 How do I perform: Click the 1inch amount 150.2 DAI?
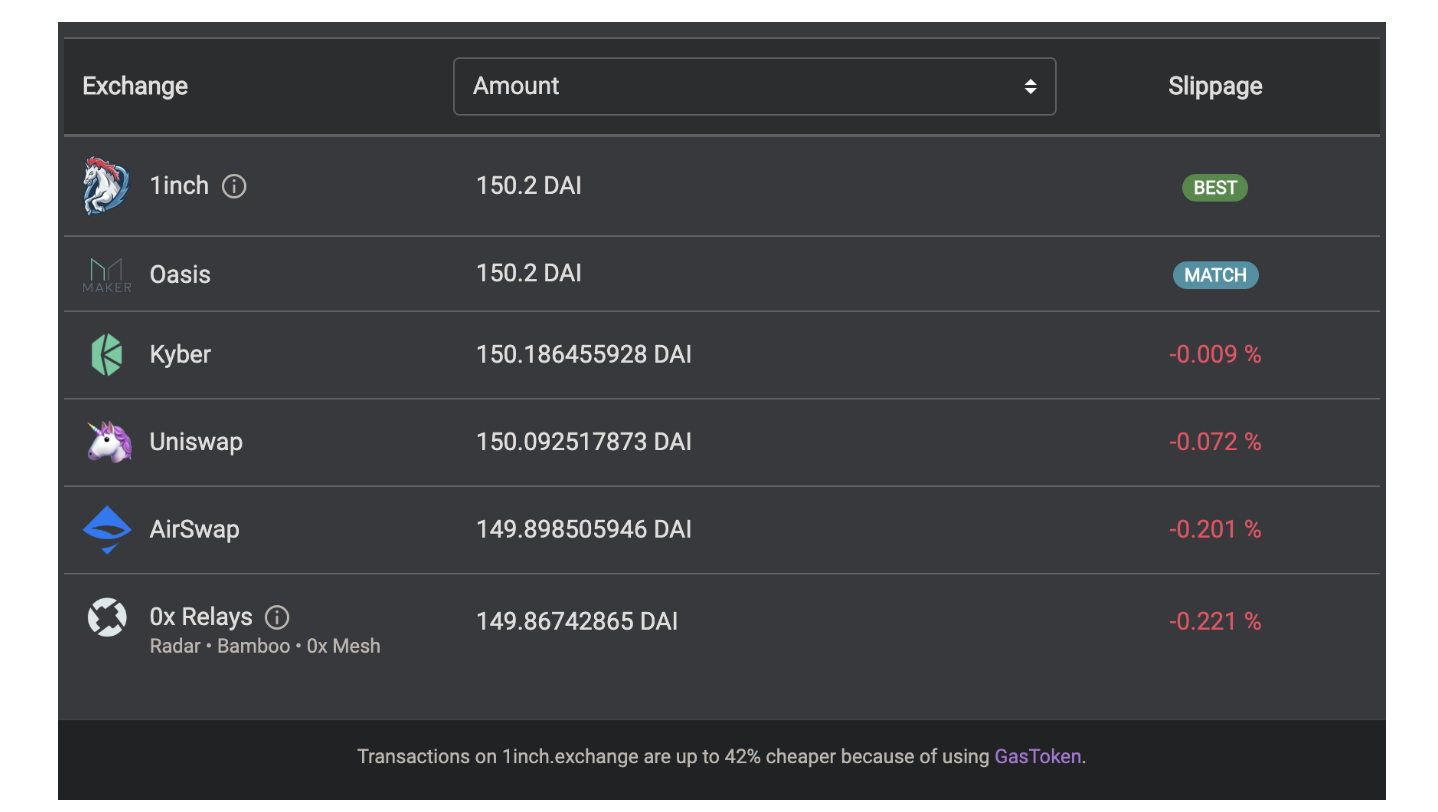(x=529, y=186)
